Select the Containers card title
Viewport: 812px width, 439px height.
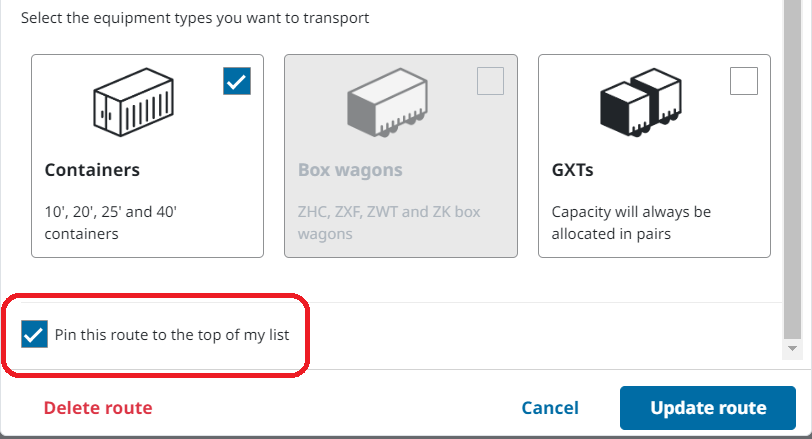(x=92, y=170)
